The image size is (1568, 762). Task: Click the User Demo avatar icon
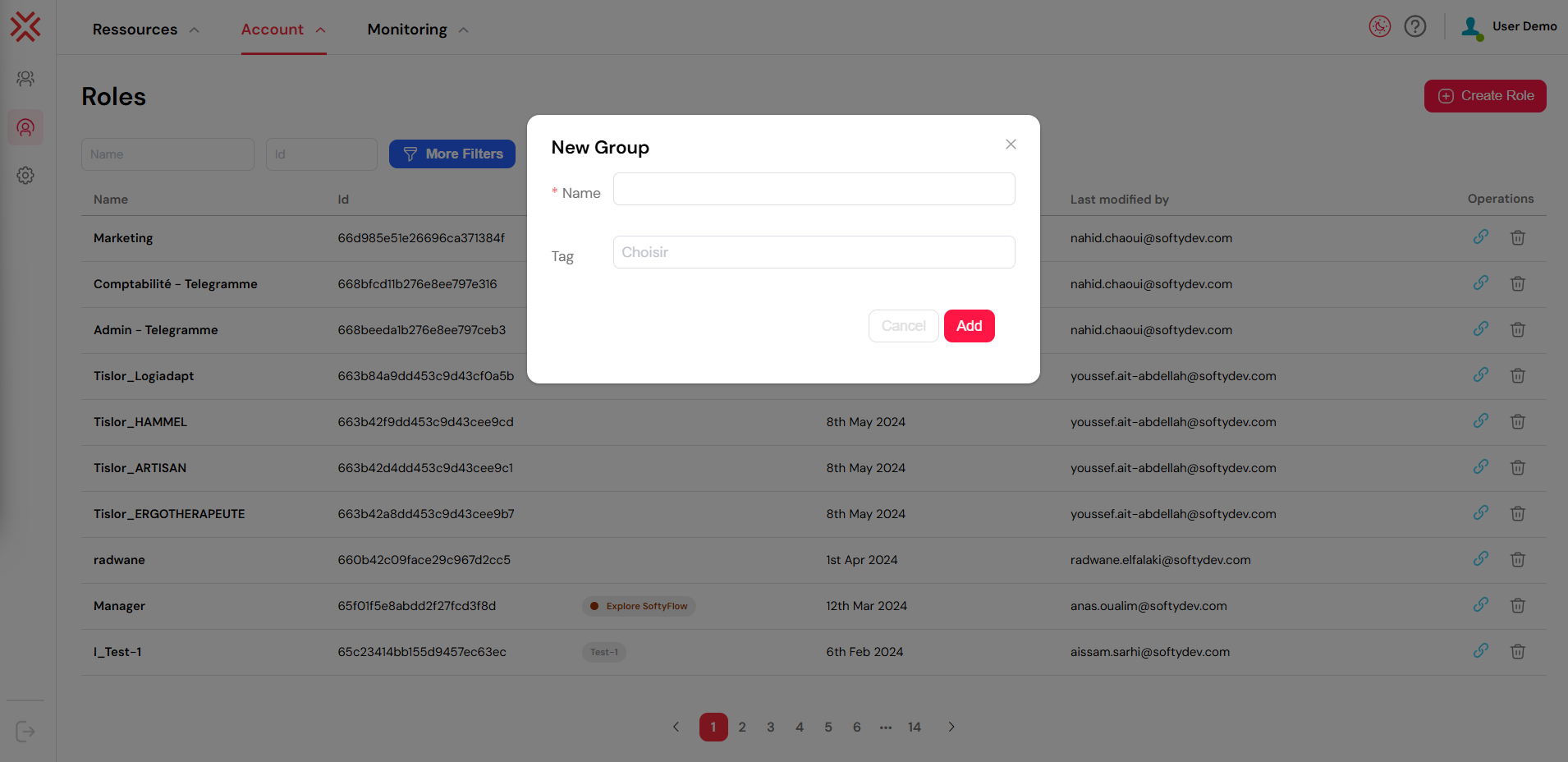[1472, 28]
